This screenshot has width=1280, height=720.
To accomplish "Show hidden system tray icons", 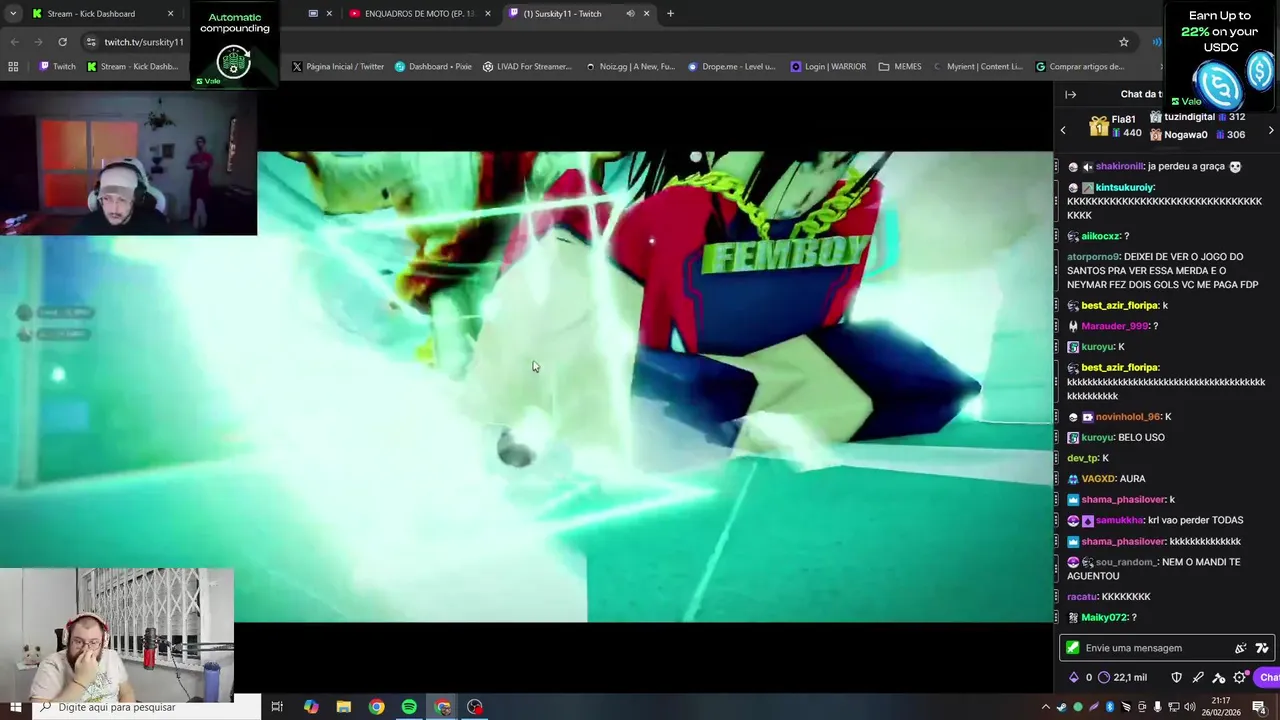I will (x=1046, y=707).
